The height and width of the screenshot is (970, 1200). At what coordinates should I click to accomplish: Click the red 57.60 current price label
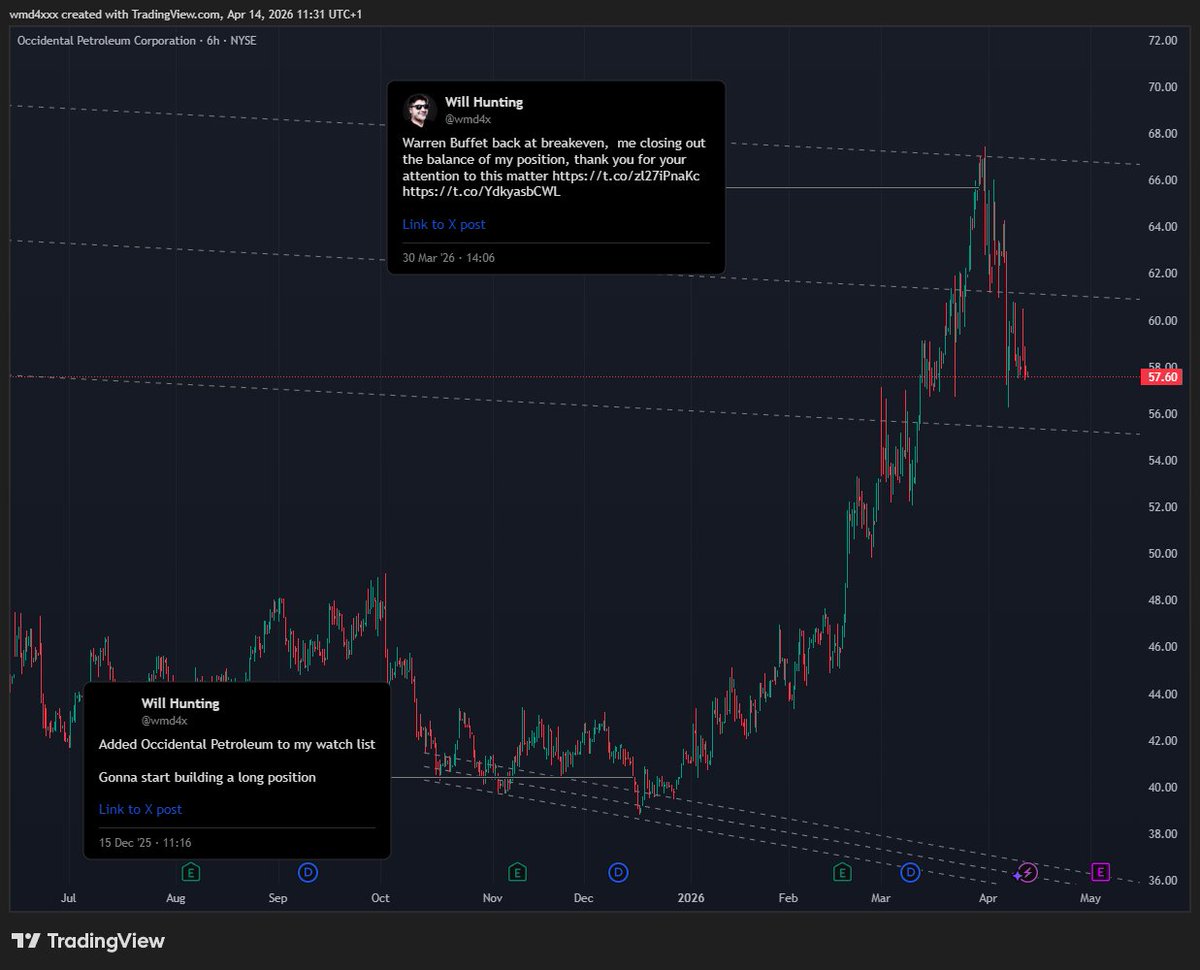click(x=1164, y=377)
